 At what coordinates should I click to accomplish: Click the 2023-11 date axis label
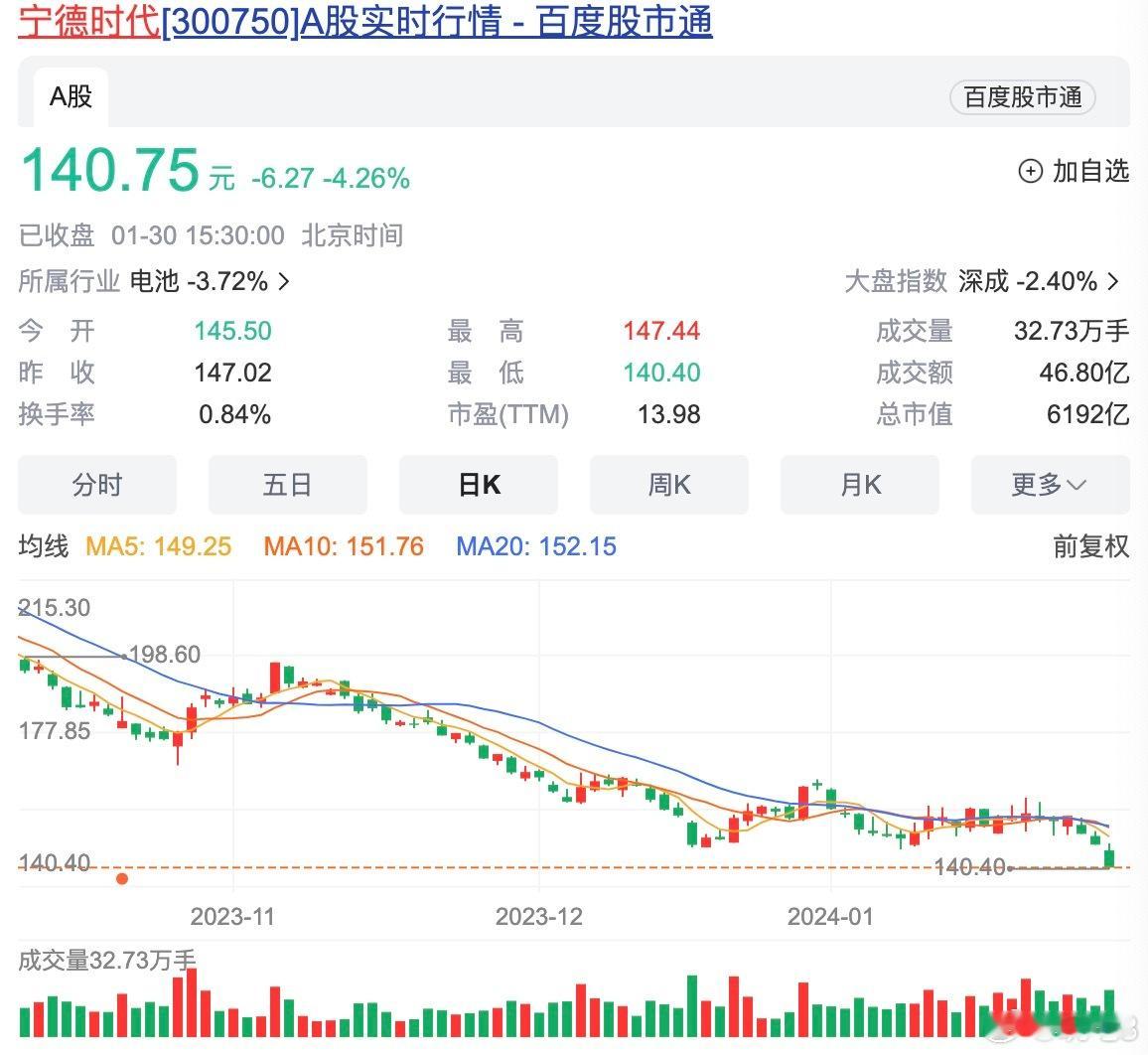[x=232, y=917]
